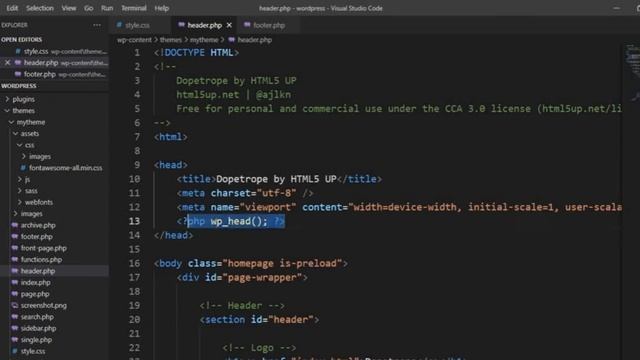Open search.php file
The width and height of the screenshot is (640, 360).
tap(37, 316)
